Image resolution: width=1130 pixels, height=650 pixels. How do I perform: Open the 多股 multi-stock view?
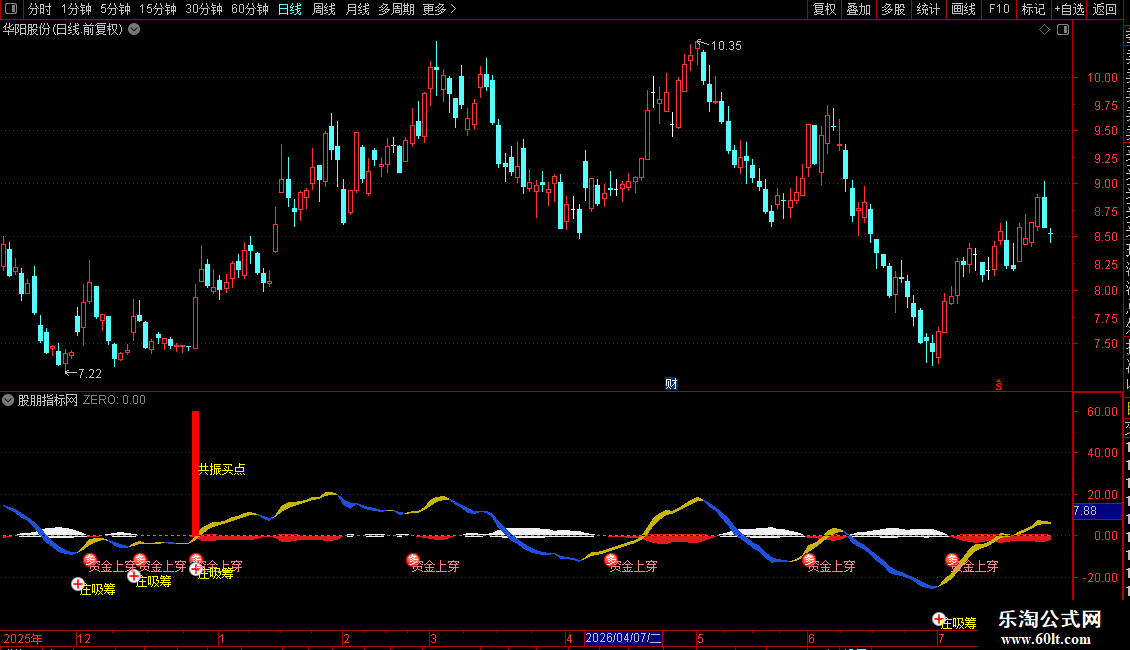coord(893,9)
